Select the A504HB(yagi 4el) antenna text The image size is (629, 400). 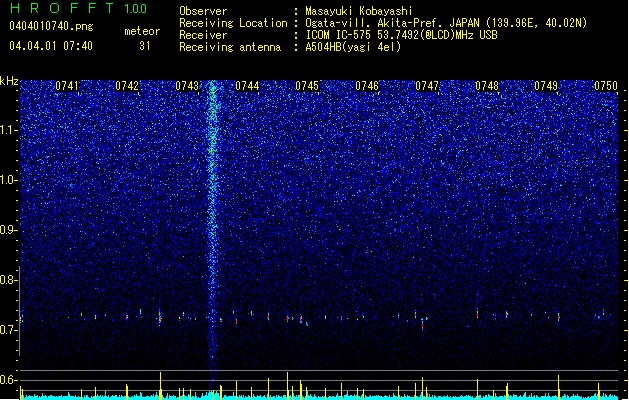pyautogui.click(x=353, y=47)
